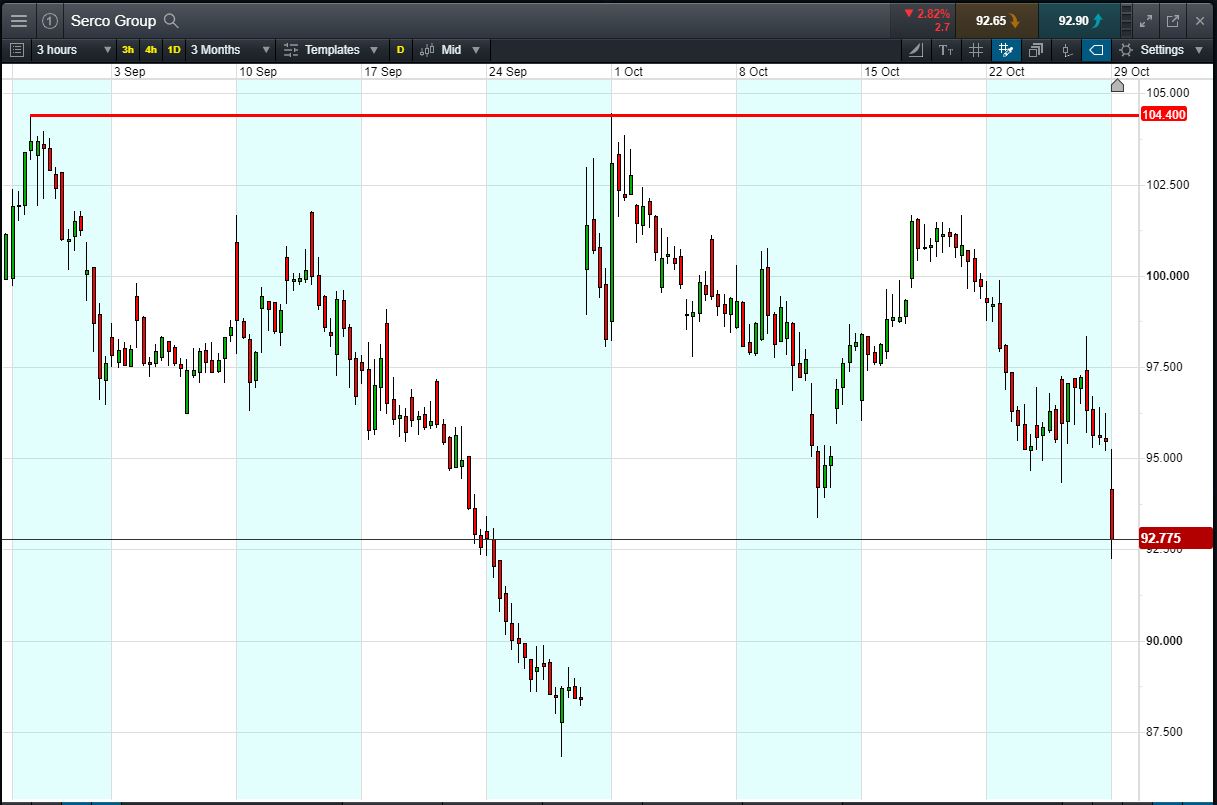The image size is (1217, 805).
Task: Select the 1D interval shortcut
Action: click(174, 49)
